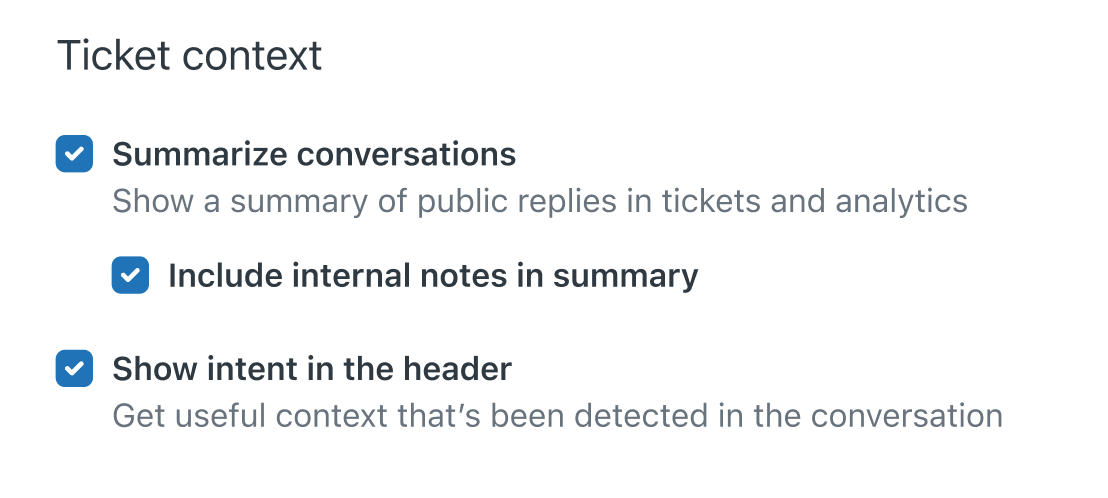Click the "Show a summary of public replies" description
Screen dimensions: 1108x498
click(539, 201)
